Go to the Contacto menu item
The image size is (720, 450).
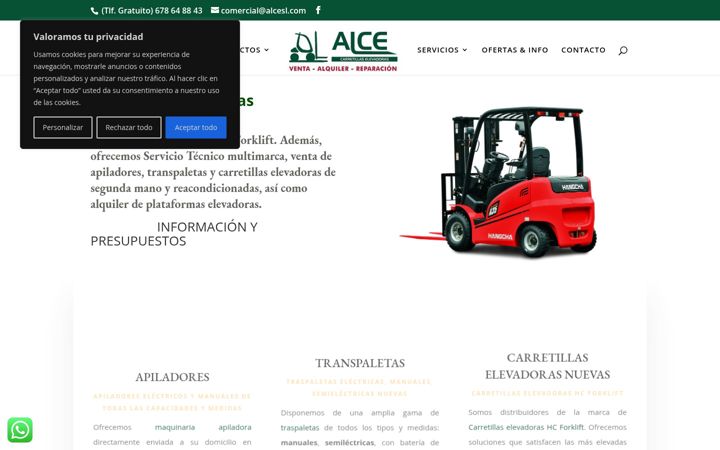pos(583,50)
